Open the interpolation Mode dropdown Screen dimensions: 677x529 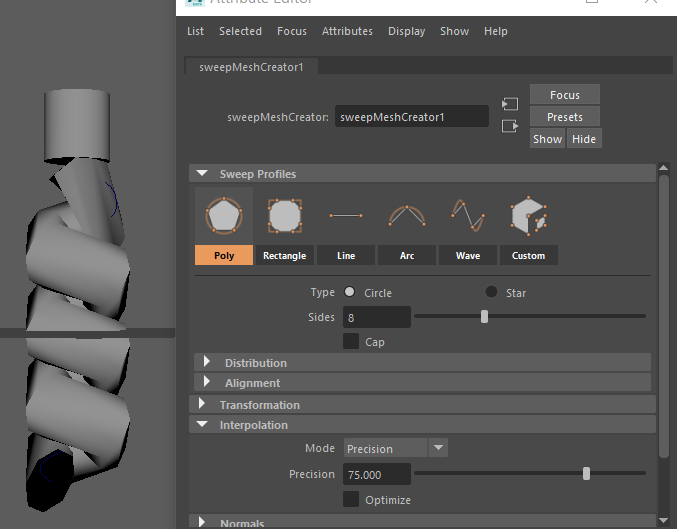[x=396, y=448]
